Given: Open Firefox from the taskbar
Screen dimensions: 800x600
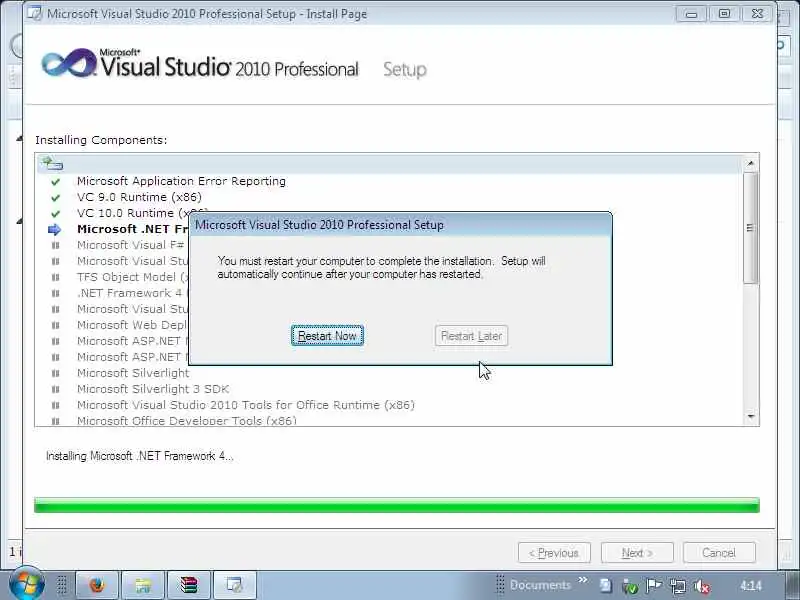Looking at the screenshot, I should pyautogui.click(x=97, y=585).
